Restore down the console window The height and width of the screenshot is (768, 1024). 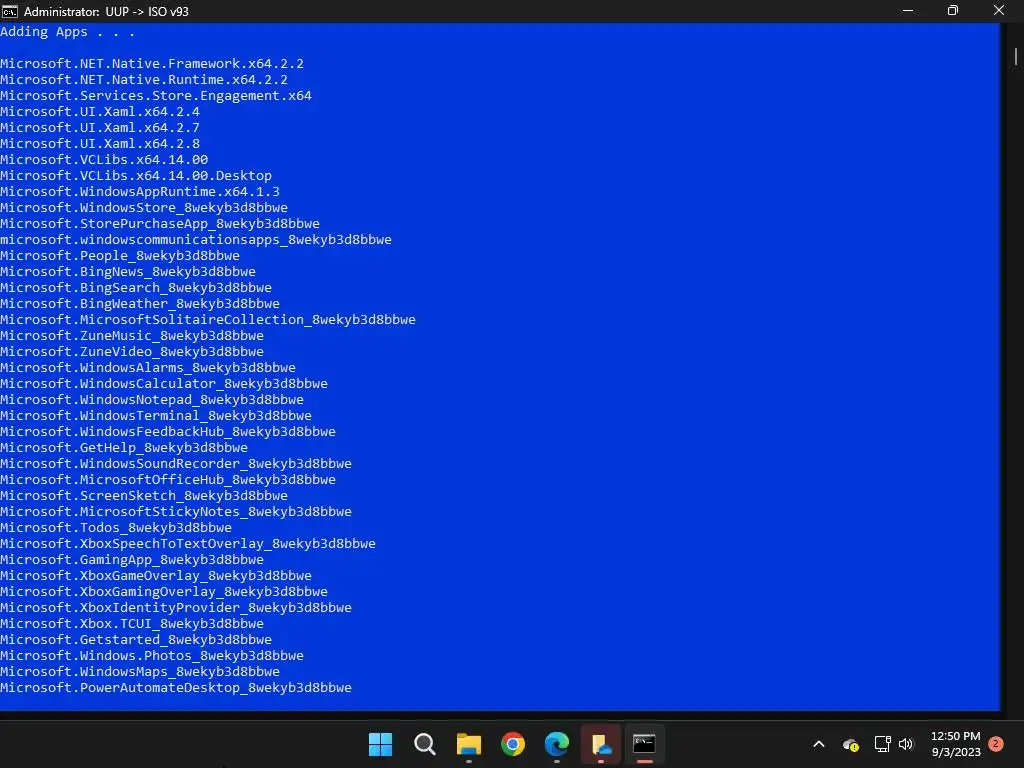tap(953, 11)
